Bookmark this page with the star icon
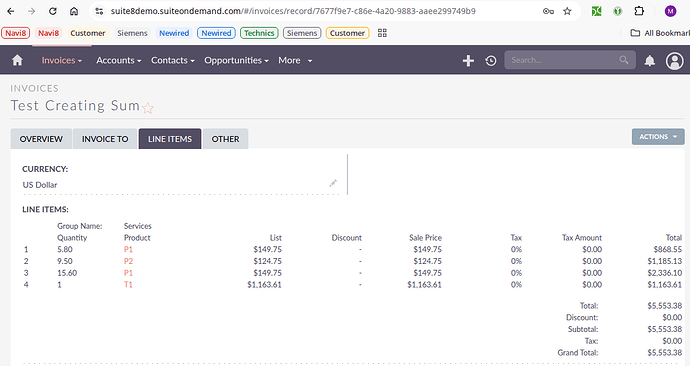This screenshot has width=690, height=366. point(567,11)
